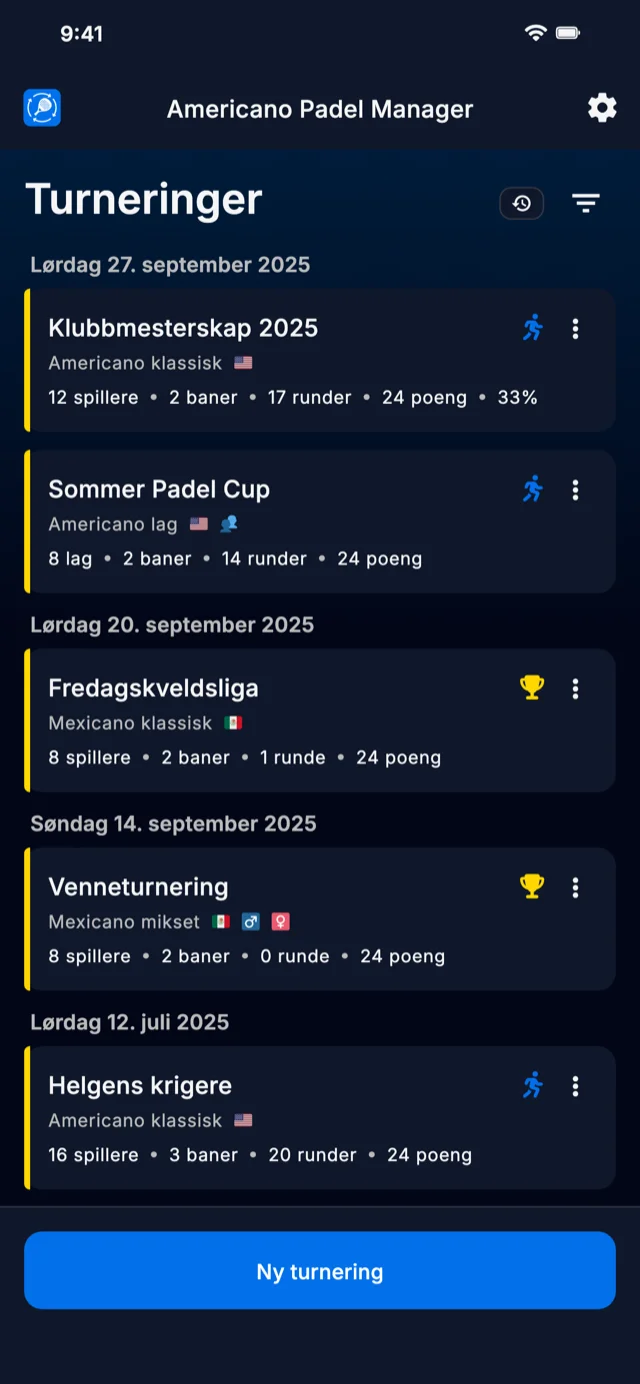This screenshot has height=1384, width=640.
Task: Open the tournament history icon
Action: click(x=521, y=203)
